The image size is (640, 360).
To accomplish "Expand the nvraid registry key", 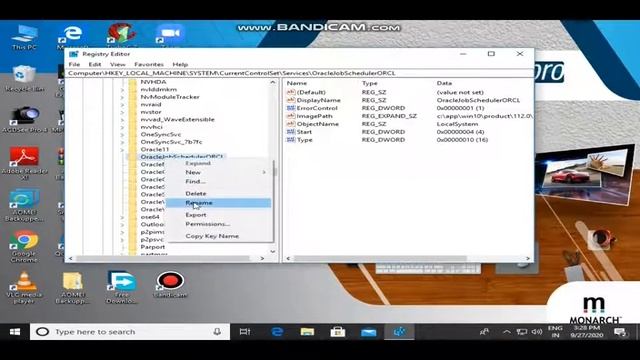I will click(x=122, y=104).
